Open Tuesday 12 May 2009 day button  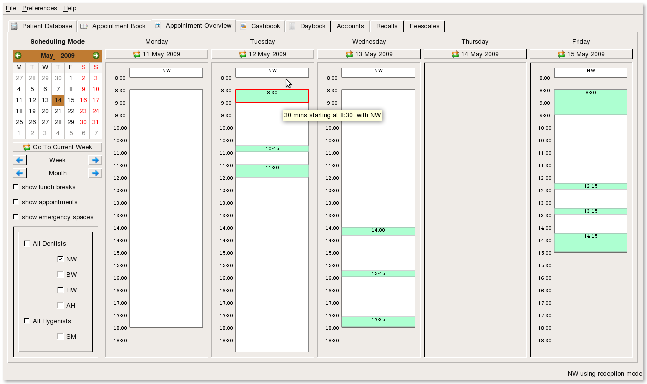click(262, 54)
